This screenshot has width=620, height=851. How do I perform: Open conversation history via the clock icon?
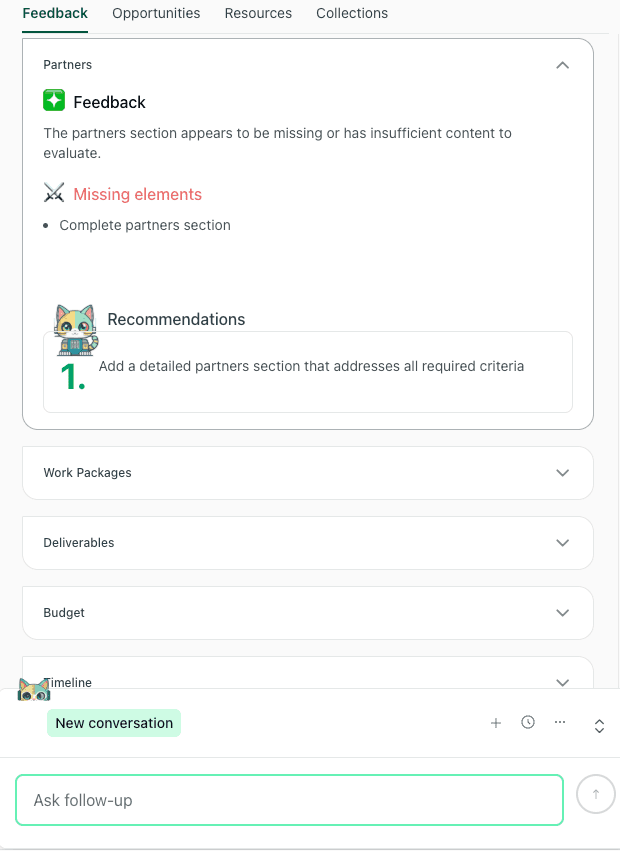coord(528,722)
